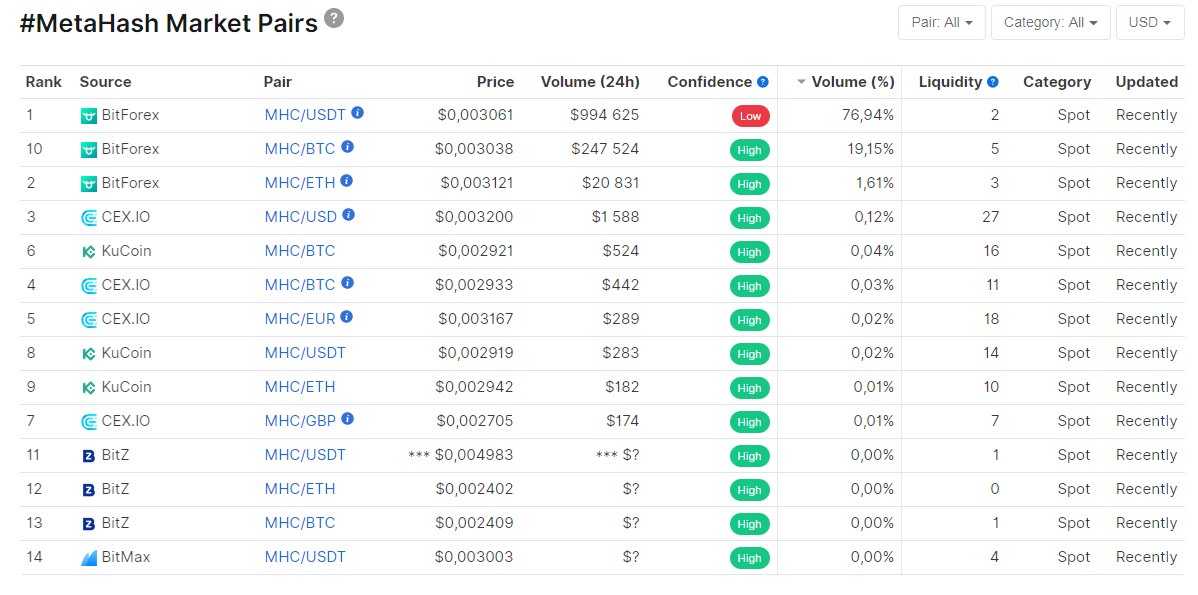
Task: Click the BitForex logo in rank 1 row
Action: tap(89, 116)
